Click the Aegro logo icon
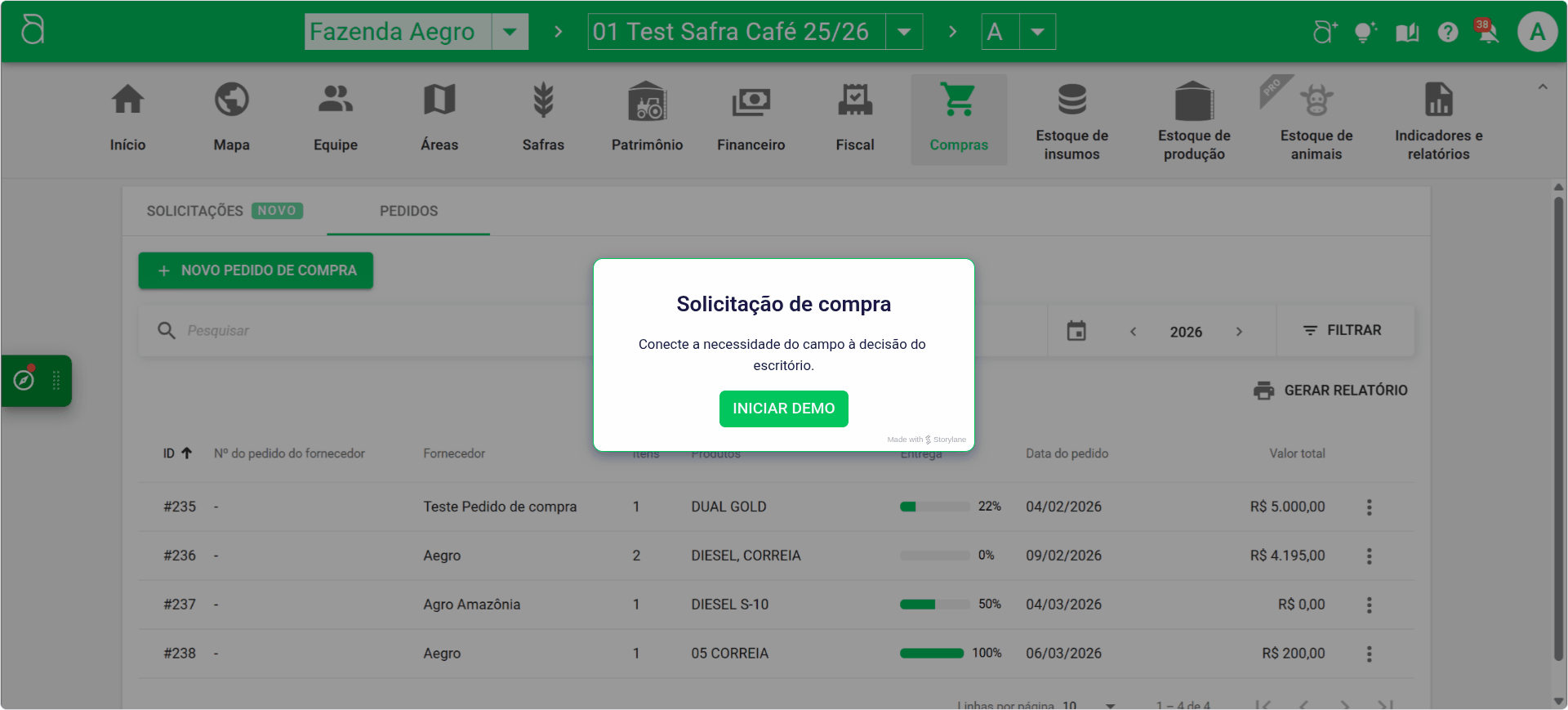This screenshot has height=710, width=1568. tap(33, 30)
